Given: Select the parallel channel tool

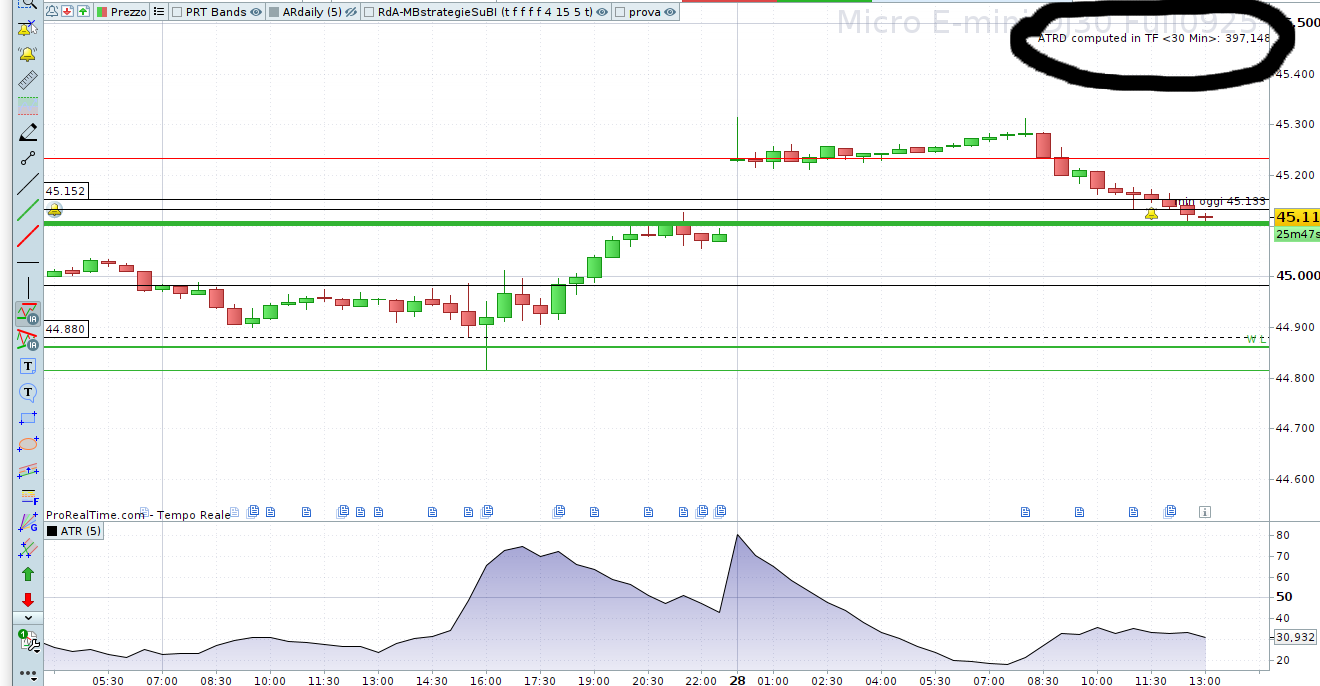Looking at the screenshot, I should (x=27, y=469).
